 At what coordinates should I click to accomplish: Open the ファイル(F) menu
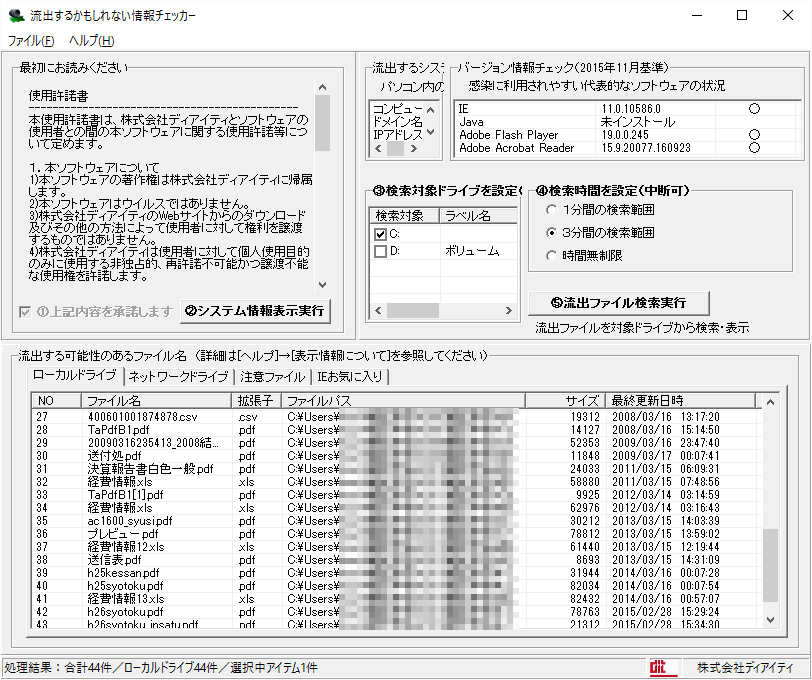(x=31, y=41)
